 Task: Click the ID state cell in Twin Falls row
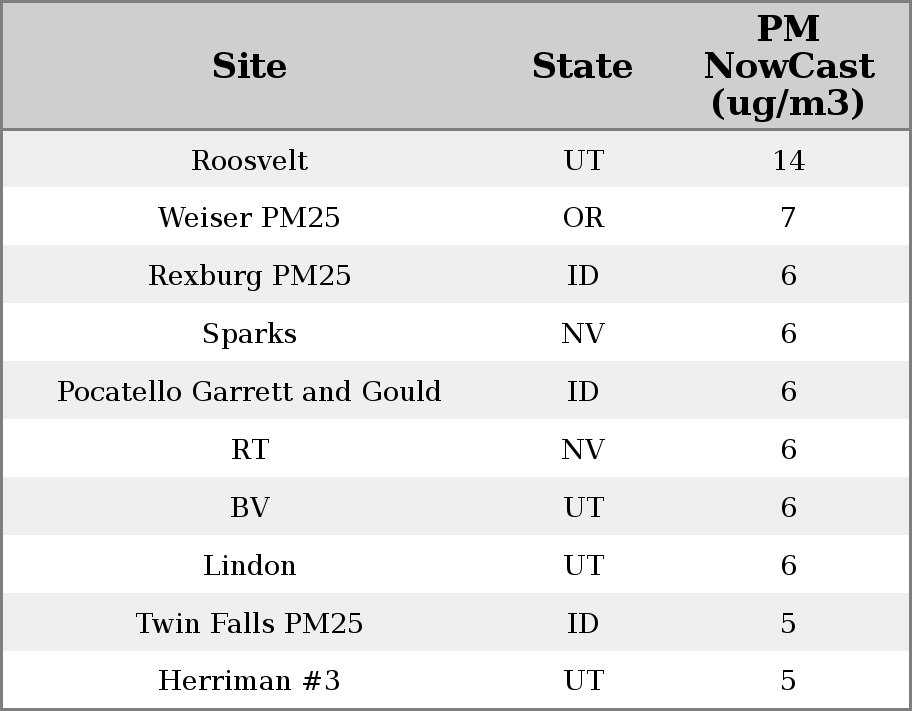pyautogui.click(x=583, y=624)
